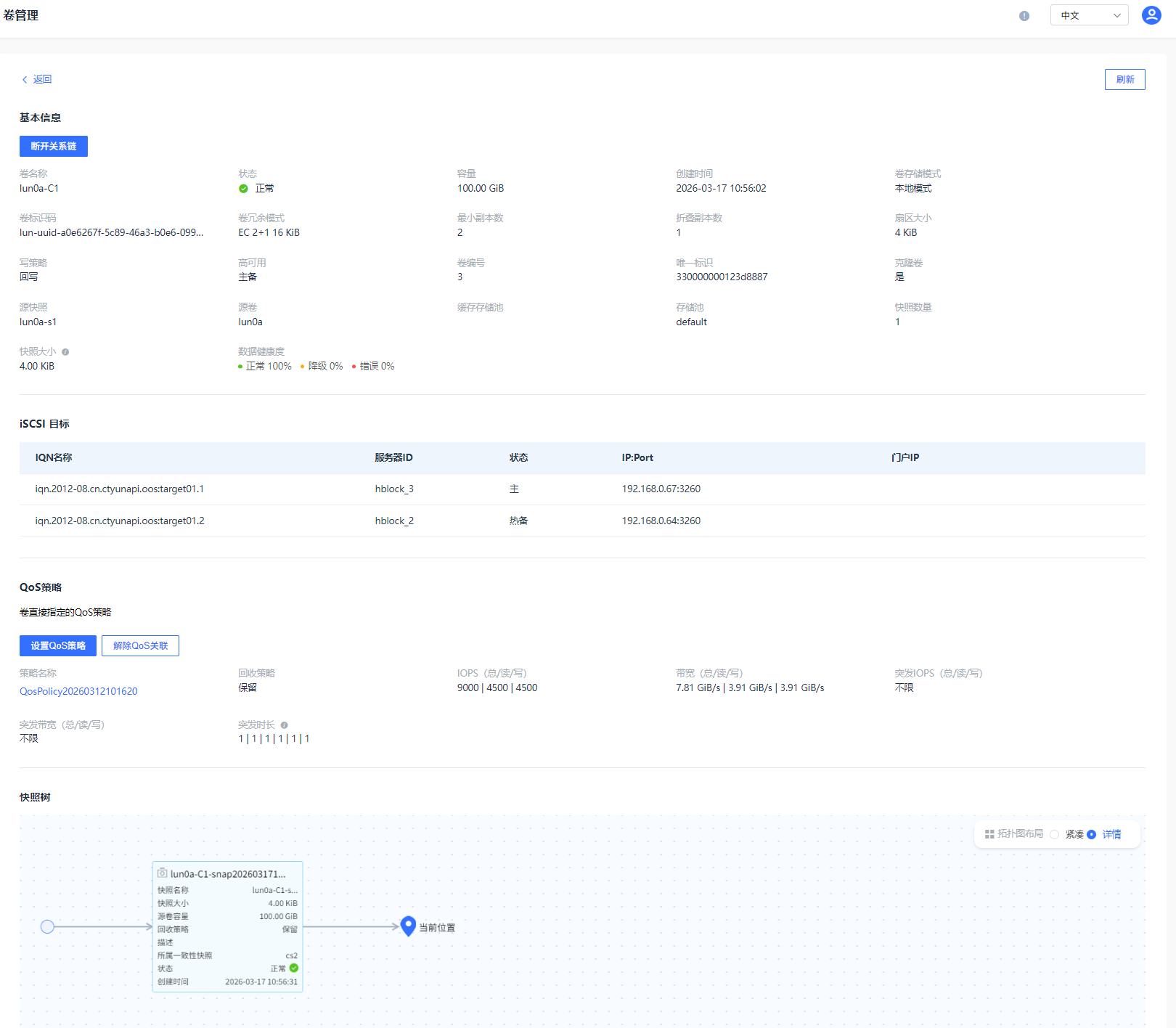Click the 拓扑图布局 grid layout icon
Screen dimensions: 1176x1028
pyautogui.click(x=989, y=834)
